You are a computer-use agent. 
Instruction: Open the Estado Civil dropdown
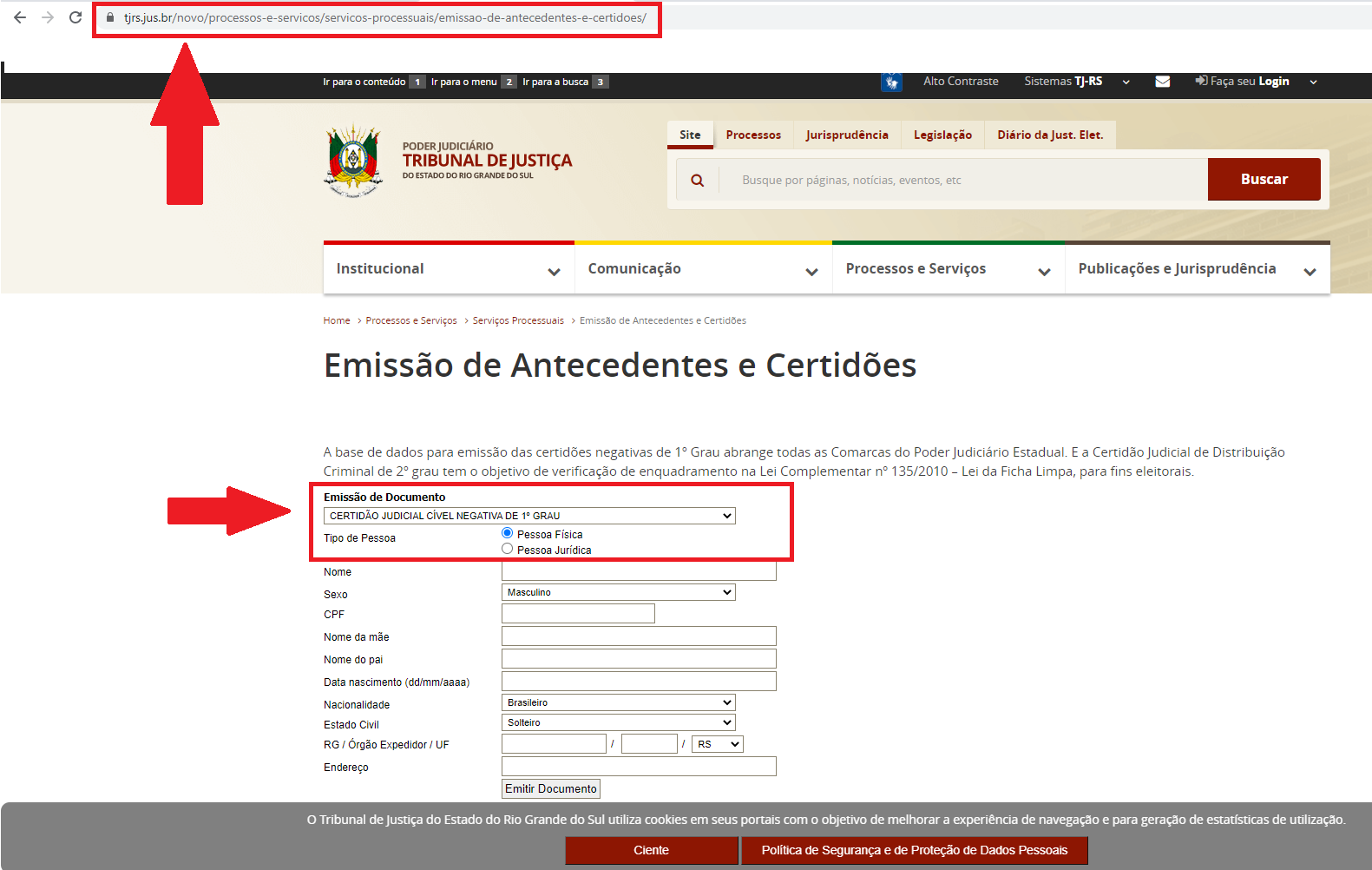coord(618,722)
